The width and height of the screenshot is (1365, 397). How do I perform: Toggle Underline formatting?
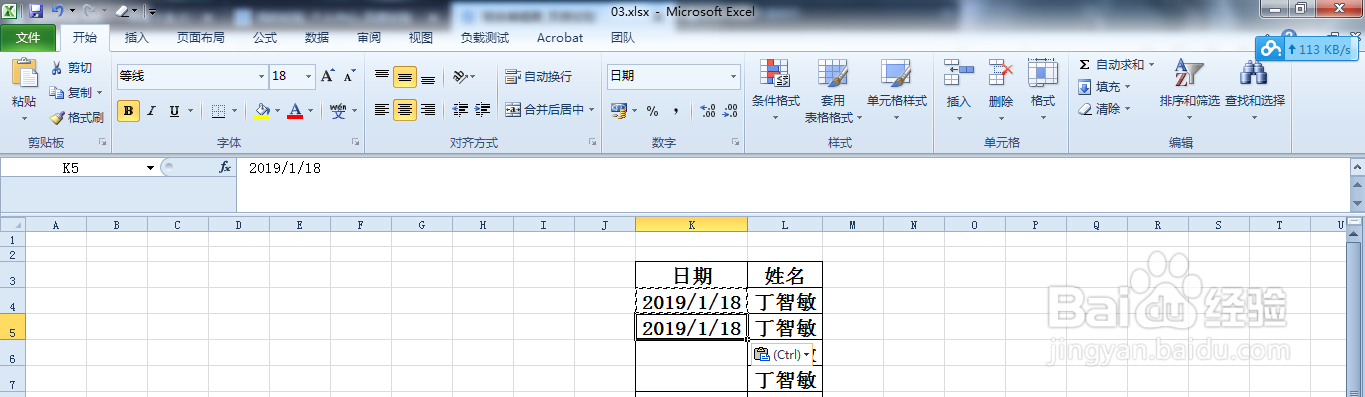coord(174,110)
